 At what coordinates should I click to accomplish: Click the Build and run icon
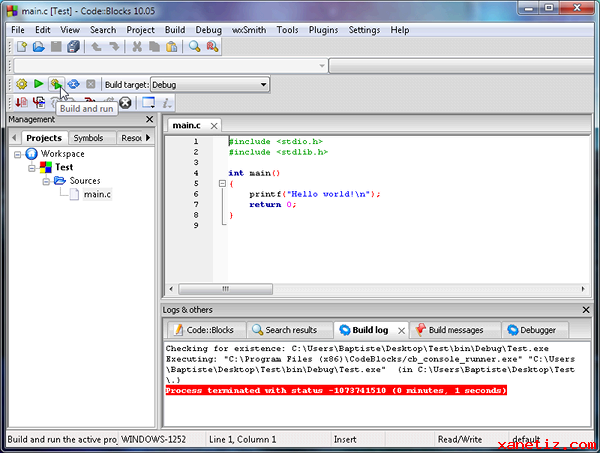click(x=56, y=84)
